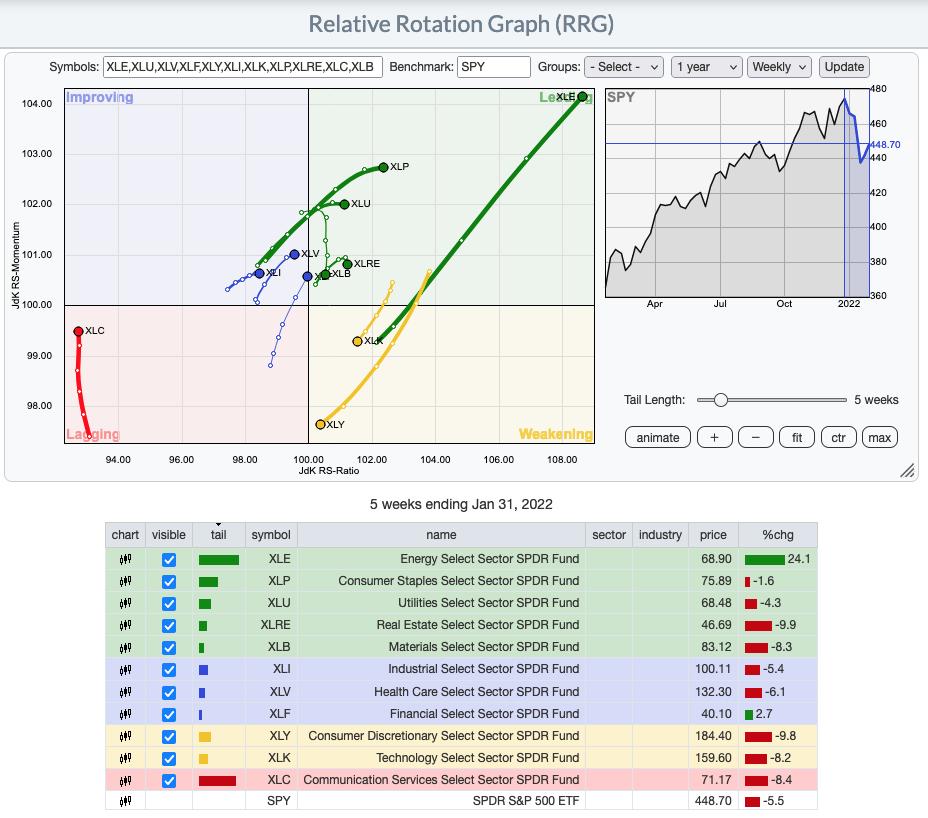Click Energy Select Sector SPDR Fund name
This screenshot has height=818, width=928.
[x=489, y=559]
